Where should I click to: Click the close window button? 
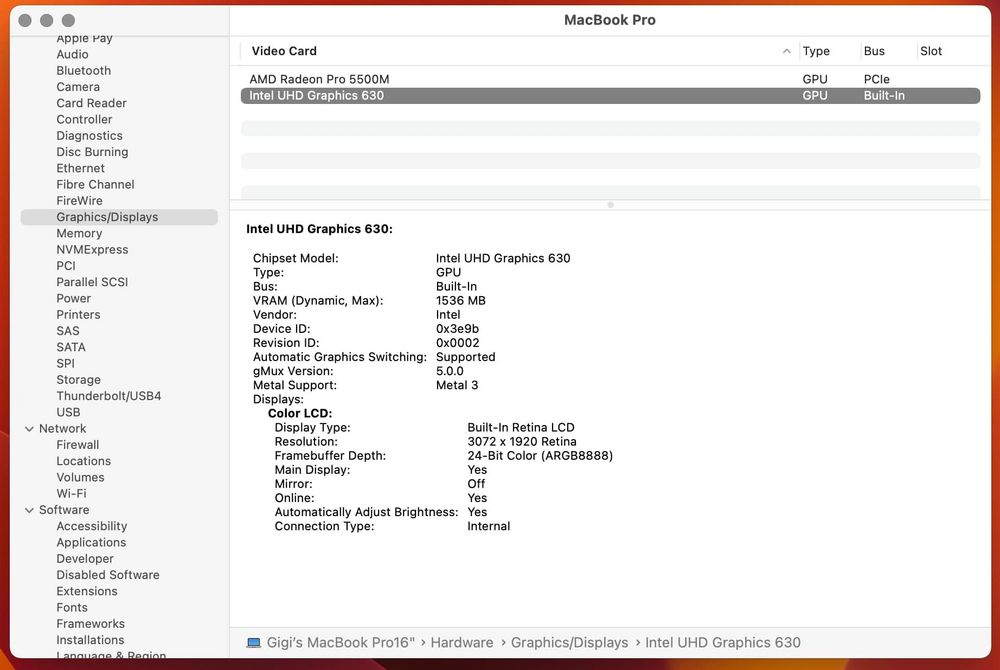[25, 20]
